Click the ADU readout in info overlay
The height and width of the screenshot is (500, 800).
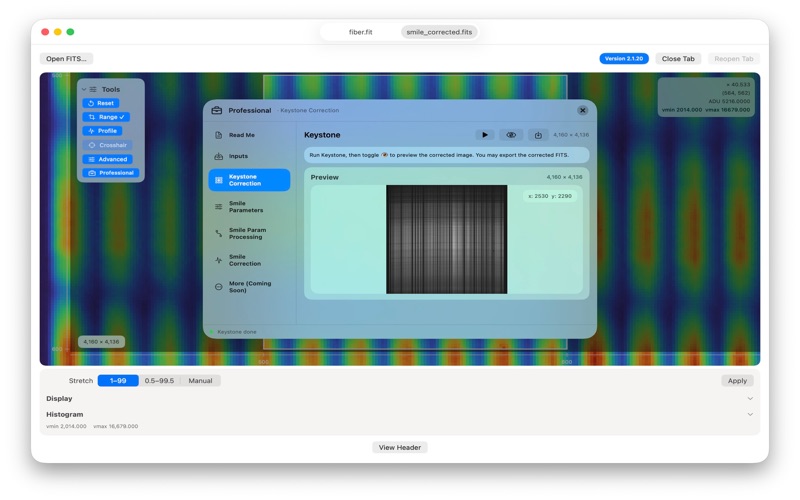729,101
